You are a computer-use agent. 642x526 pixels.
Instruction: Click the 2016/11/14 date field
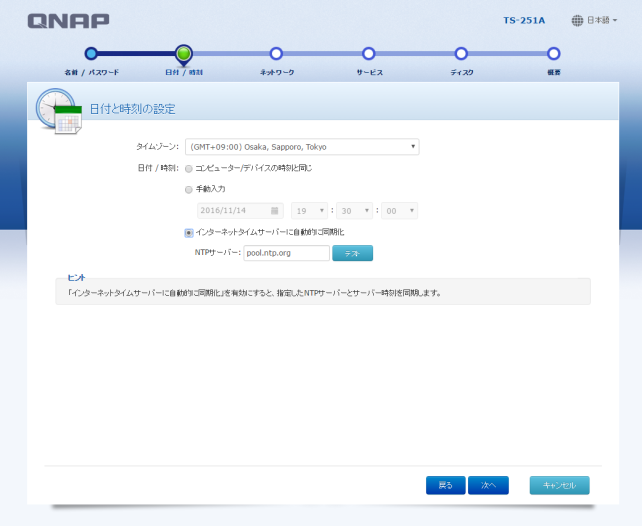pos(240,211)
